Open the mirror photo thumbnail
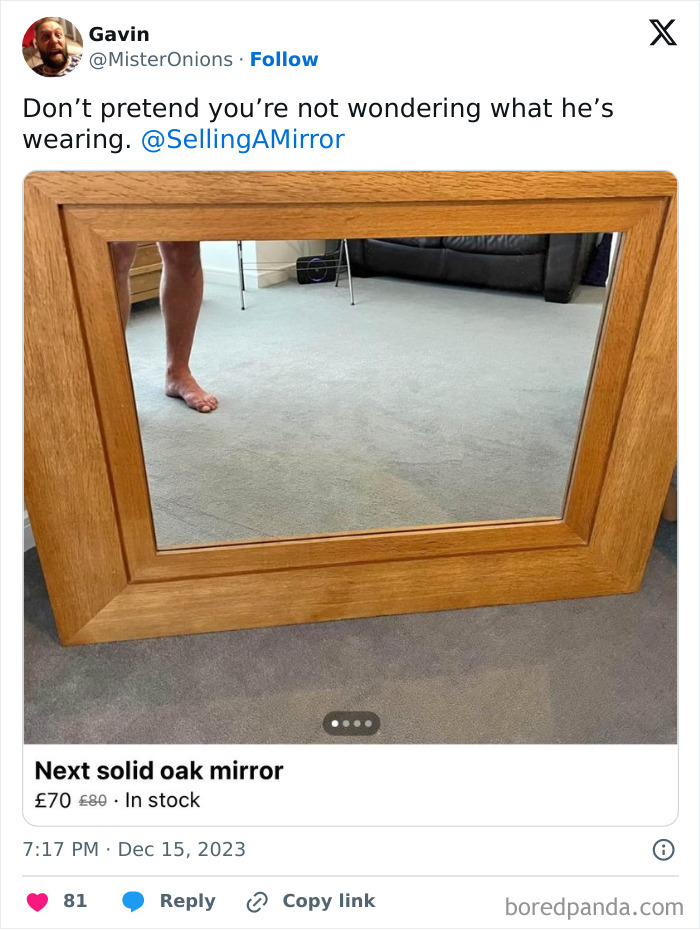 (x=350, y=450)
